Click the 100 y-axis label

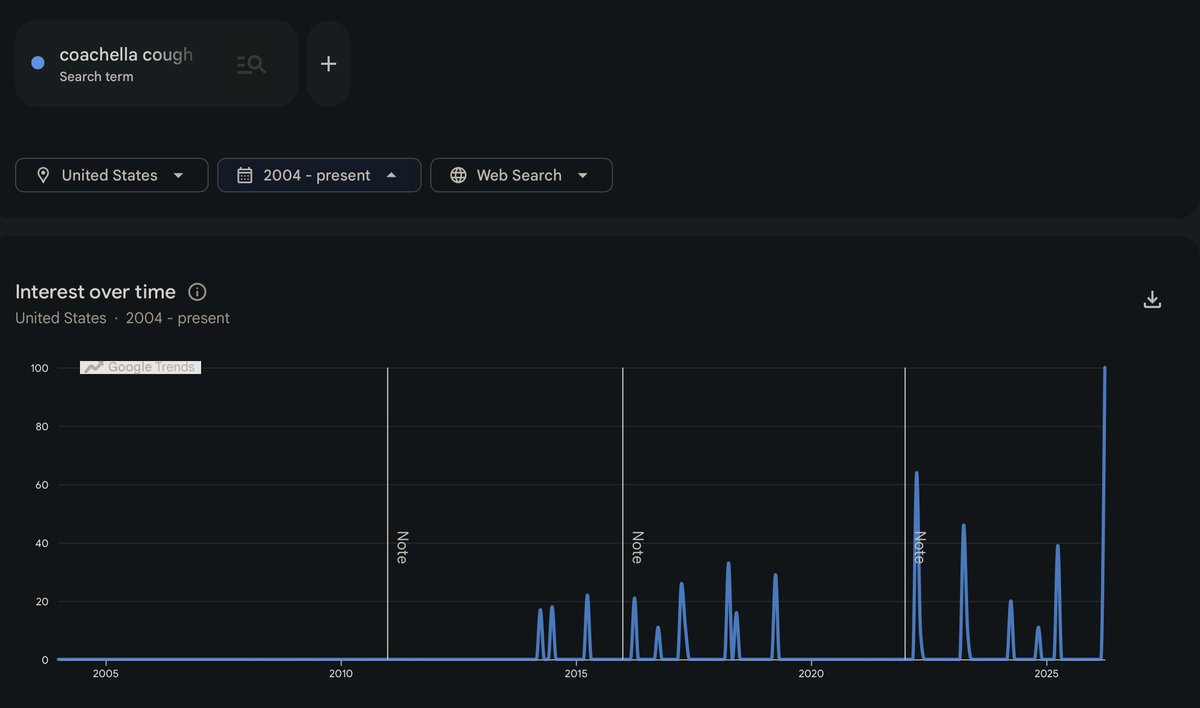pos(39,368)
